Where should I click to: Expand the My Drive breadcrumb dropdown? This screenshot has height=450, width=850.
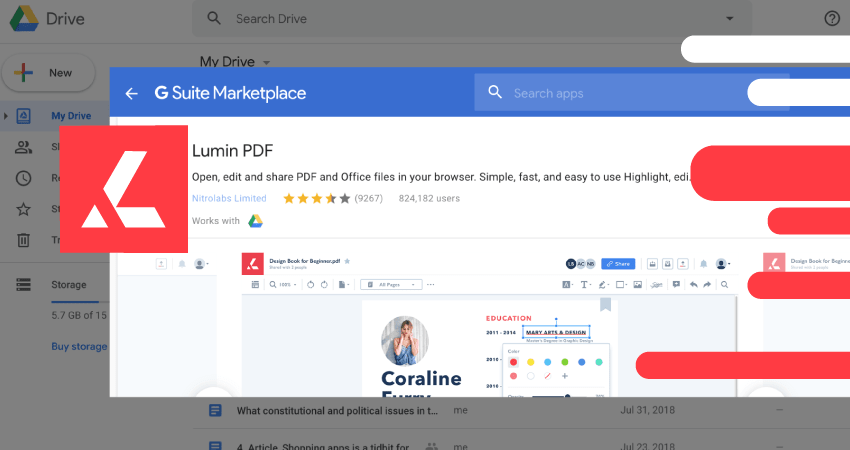click(266, 62)
